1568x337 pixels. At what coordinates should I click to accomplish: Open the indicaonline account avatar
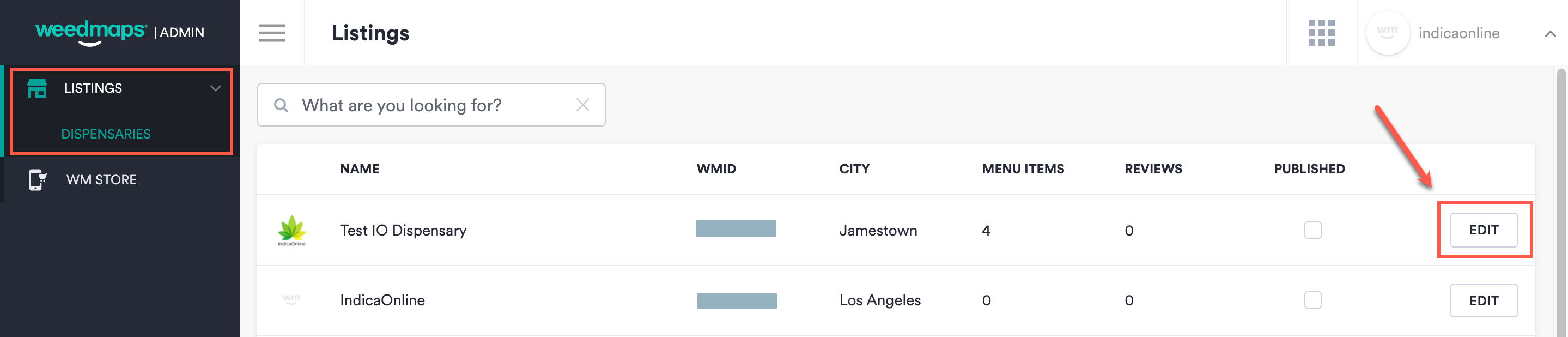1388,33
